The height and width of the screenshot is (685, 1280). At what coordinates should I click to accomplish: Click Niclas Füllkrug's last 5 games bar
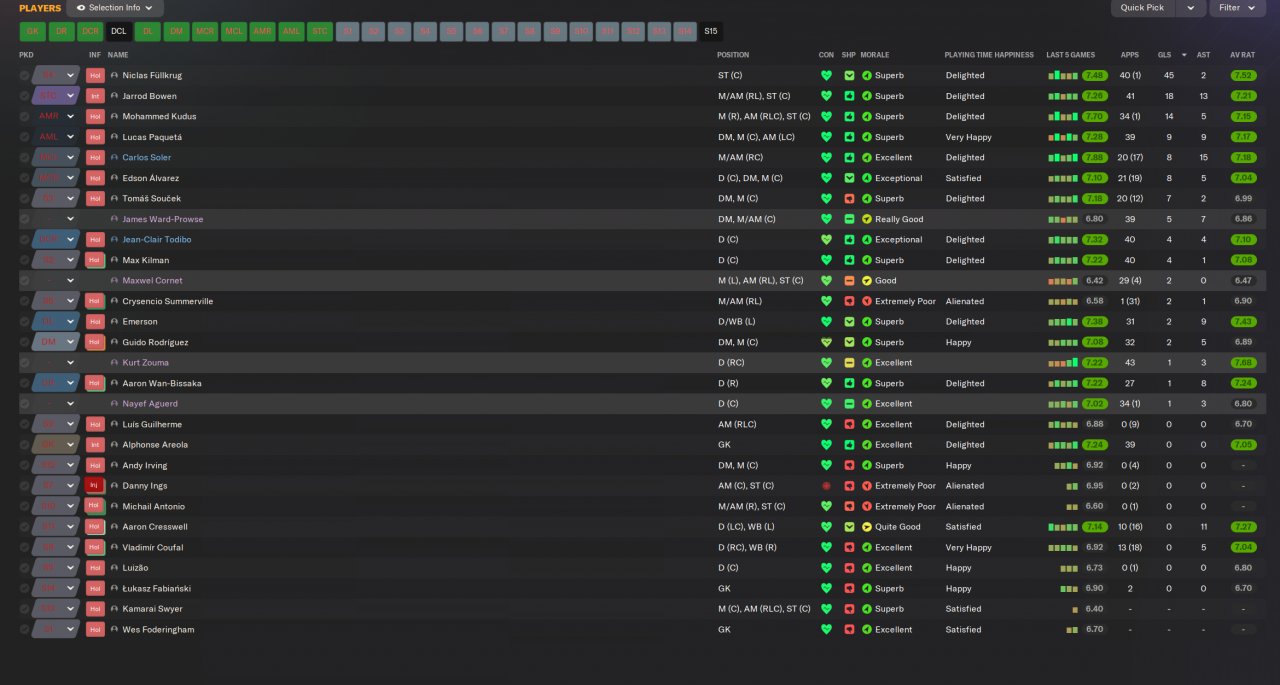pyautogui.click(x=1063, y=75)
